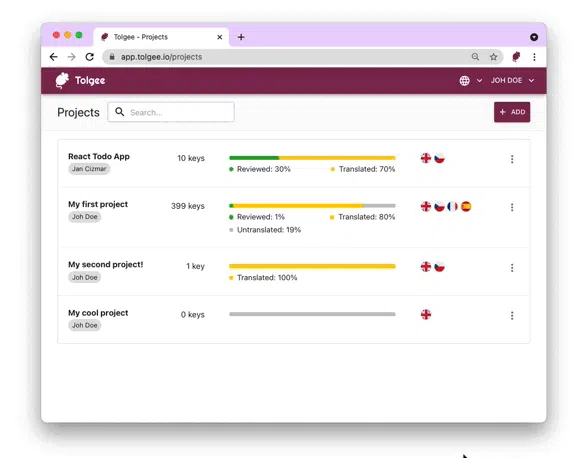The image size is (586, 458).
Task: Open the React Todo App three-dot menu
Action: (x=512, y=159)
